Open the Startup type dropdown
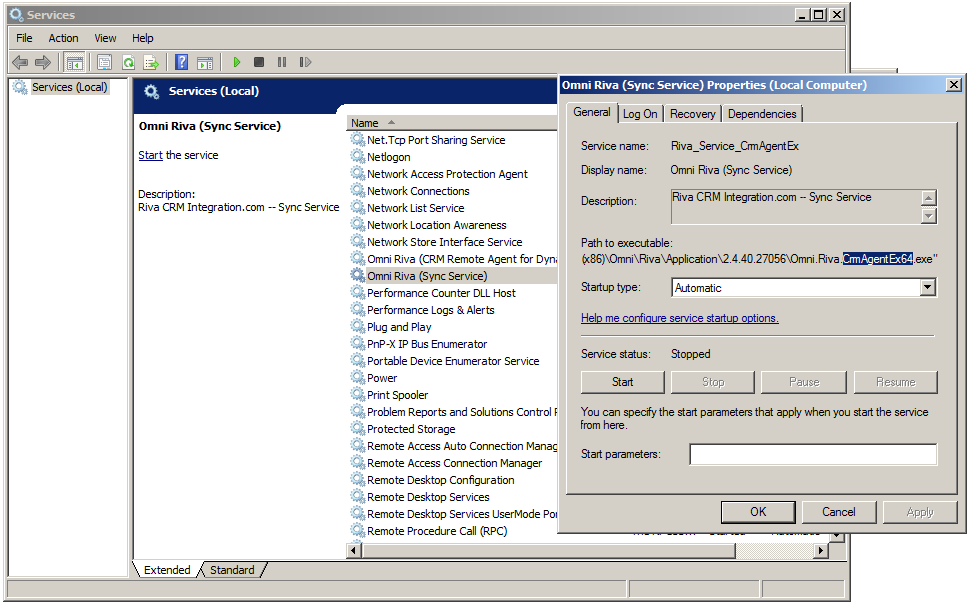This screenshot has width=970, height=605. 927,287
